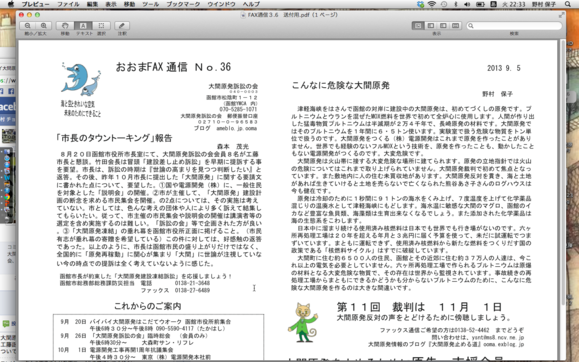Open the ブックマーク menu
This screenshot has height=362, width=579.
click(x=183, y=4)
